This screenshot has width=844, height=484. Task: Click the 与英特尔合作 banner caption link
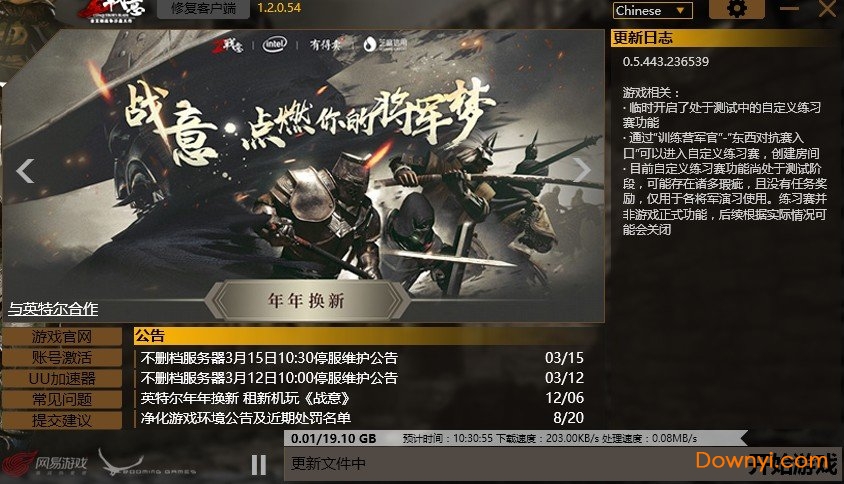(x=53, y=309)
